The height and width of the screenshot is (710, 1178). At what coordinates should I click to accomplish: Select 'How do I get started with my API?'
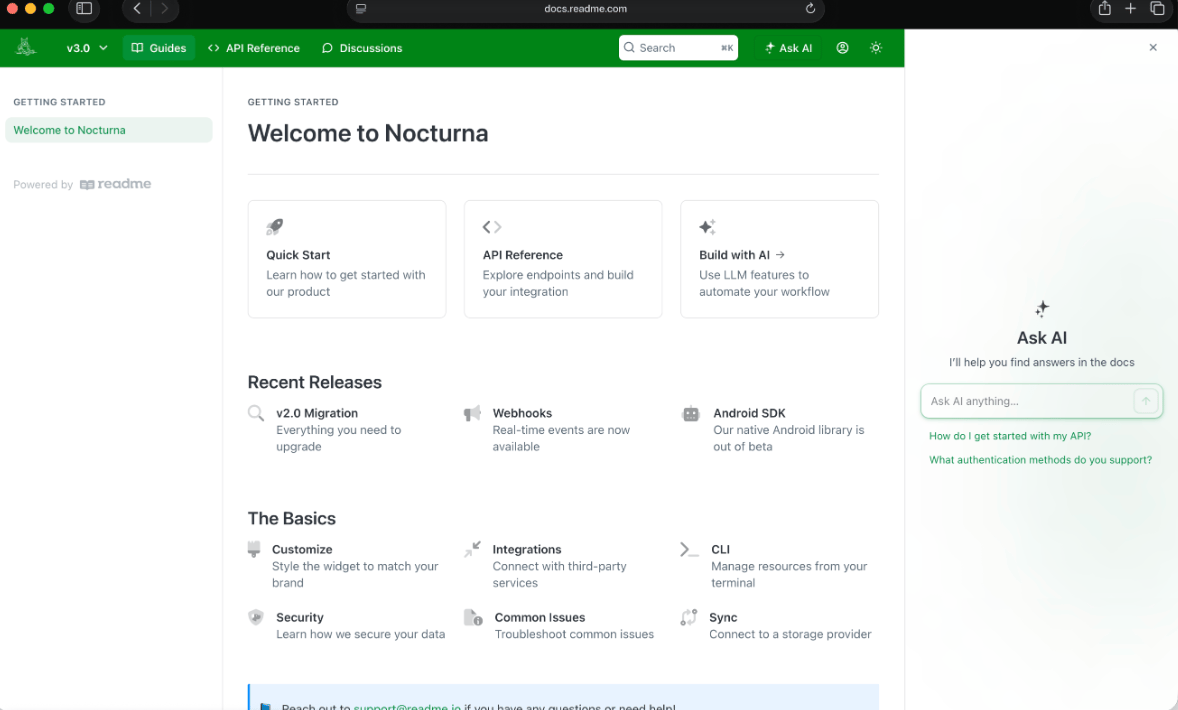click(1010, 436)
